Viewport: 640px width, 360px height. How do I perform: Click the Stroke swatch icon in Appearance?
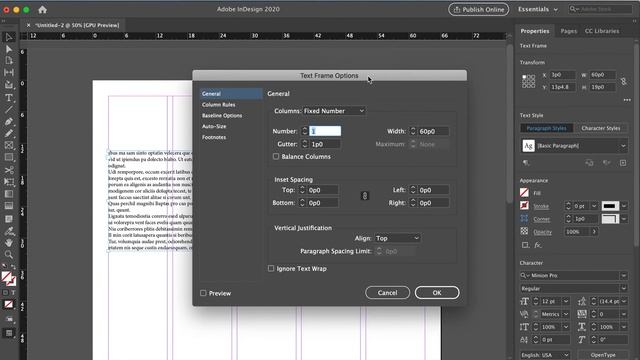[524, 205]
